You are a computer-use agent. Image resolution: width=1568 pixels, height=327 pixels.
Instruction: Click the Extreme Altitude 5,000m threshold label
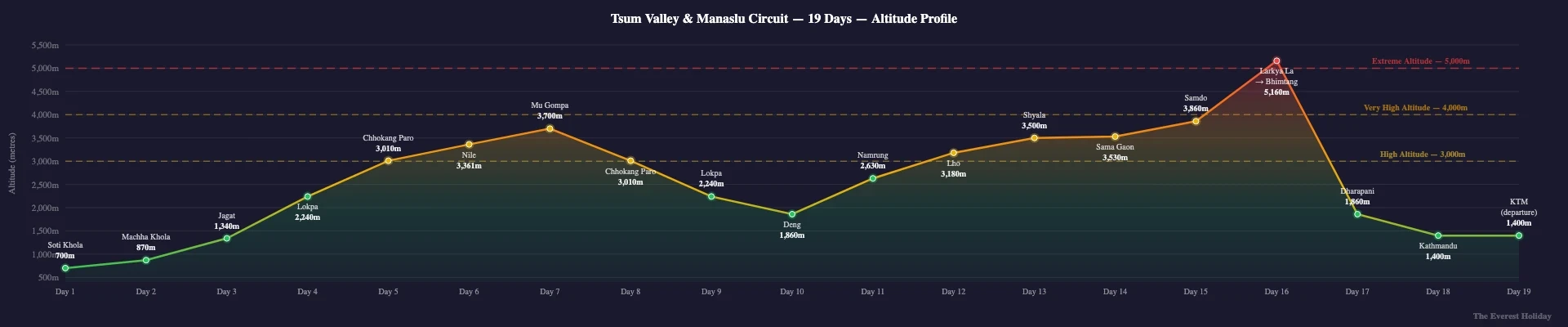click(x=1420, y=61)
